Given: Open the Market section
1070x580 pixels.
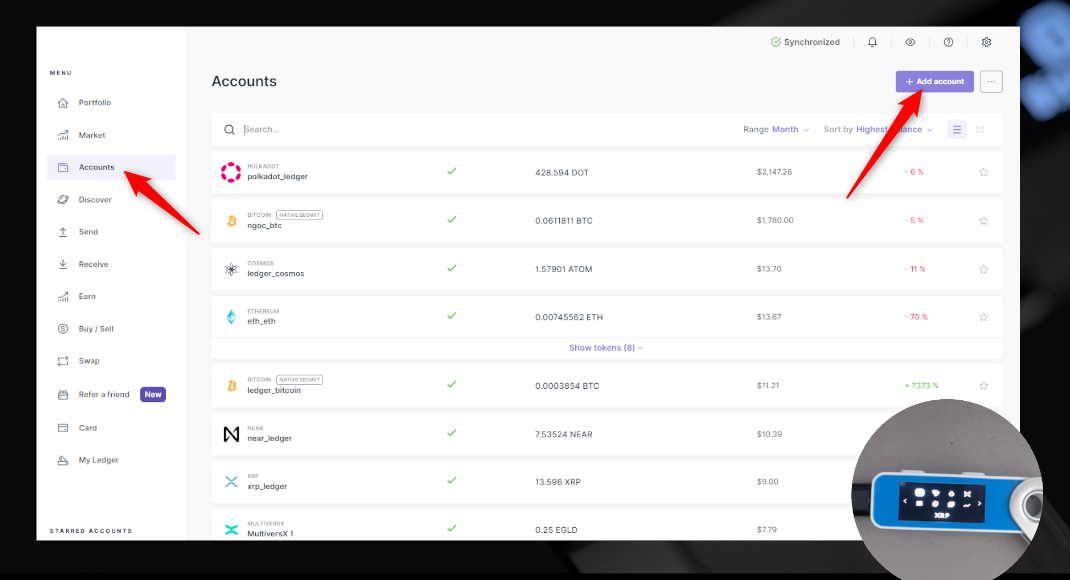Looking at the screenshot, I should click(91, 136).
